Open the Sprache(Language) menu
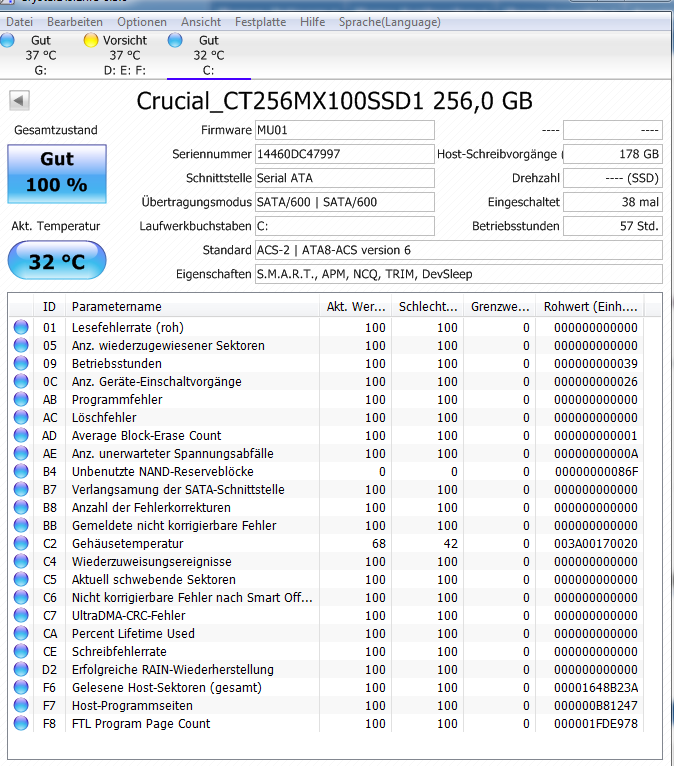 click(x=390, y=22)
